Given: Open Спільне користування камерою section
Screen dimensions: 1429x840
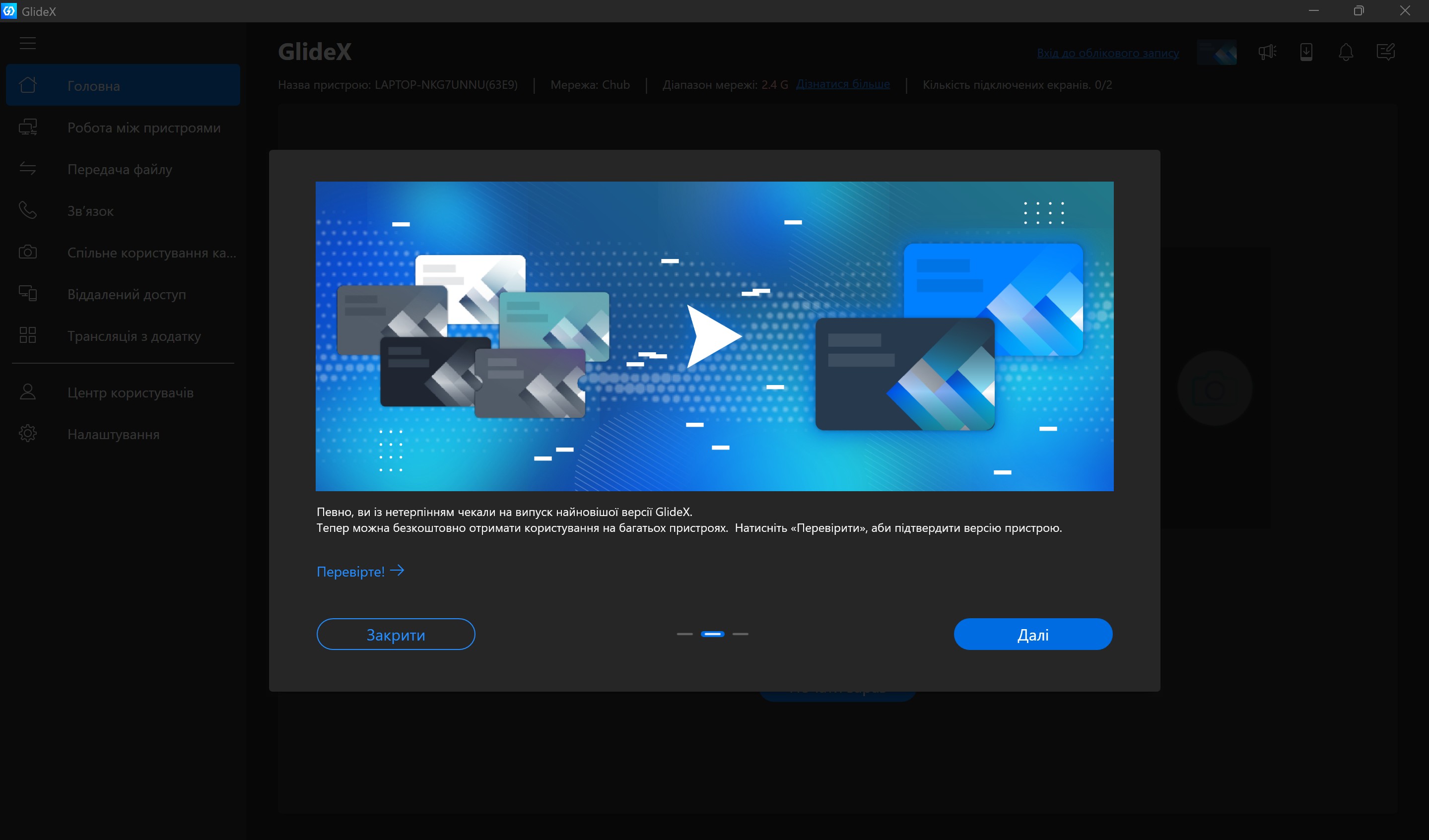Looking at the screenshot, I should (x=123, y=252).
